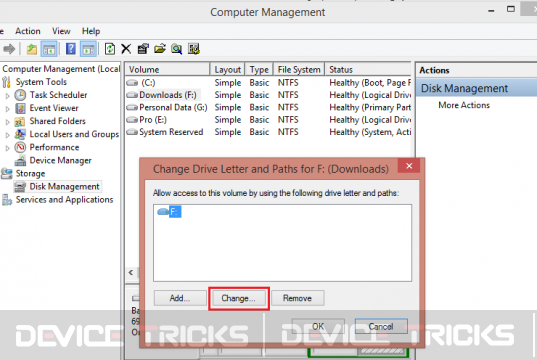Click the Event Viewer tree icon
The image size is (537, 360).
20,108
